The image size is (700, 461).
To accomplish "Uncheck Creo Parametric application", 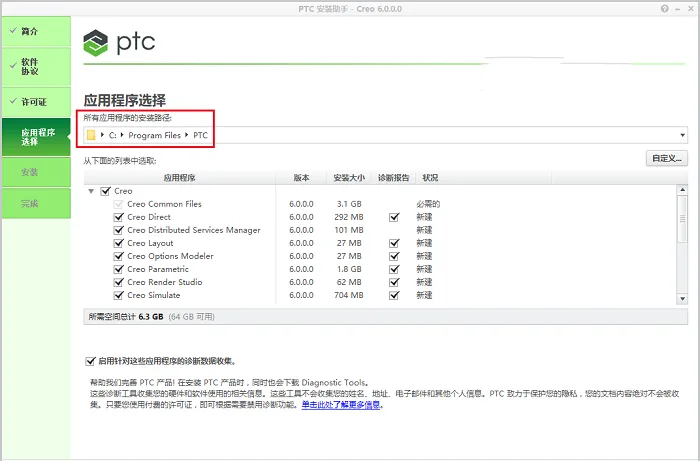I will 118,269.
